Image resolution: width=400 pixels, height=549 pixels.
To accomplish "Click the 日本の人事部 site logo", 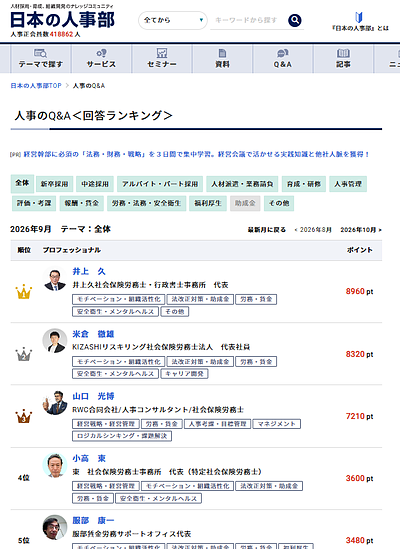I will 62,20.
